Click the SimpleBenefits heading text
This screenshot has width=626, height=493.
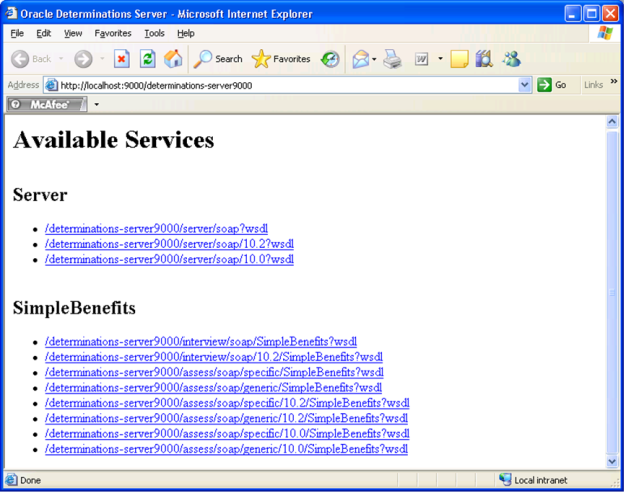[x=74, y=308]
